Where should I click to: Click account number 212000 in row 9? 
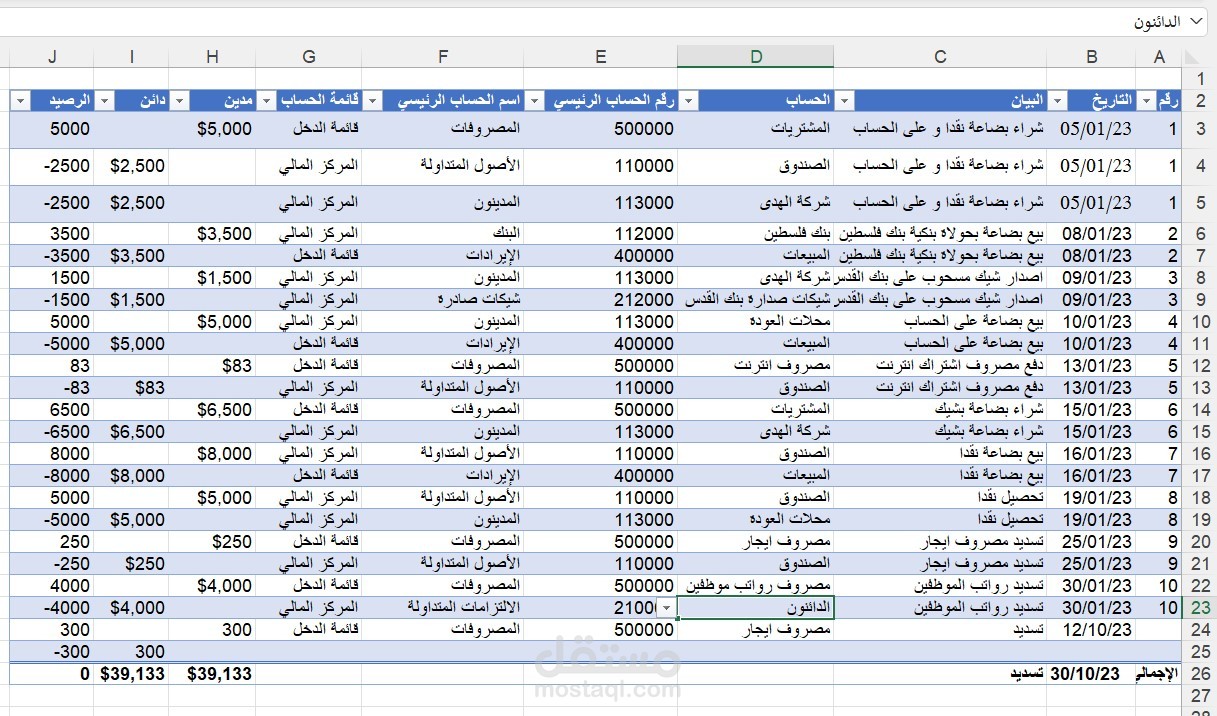click(600, 300)
